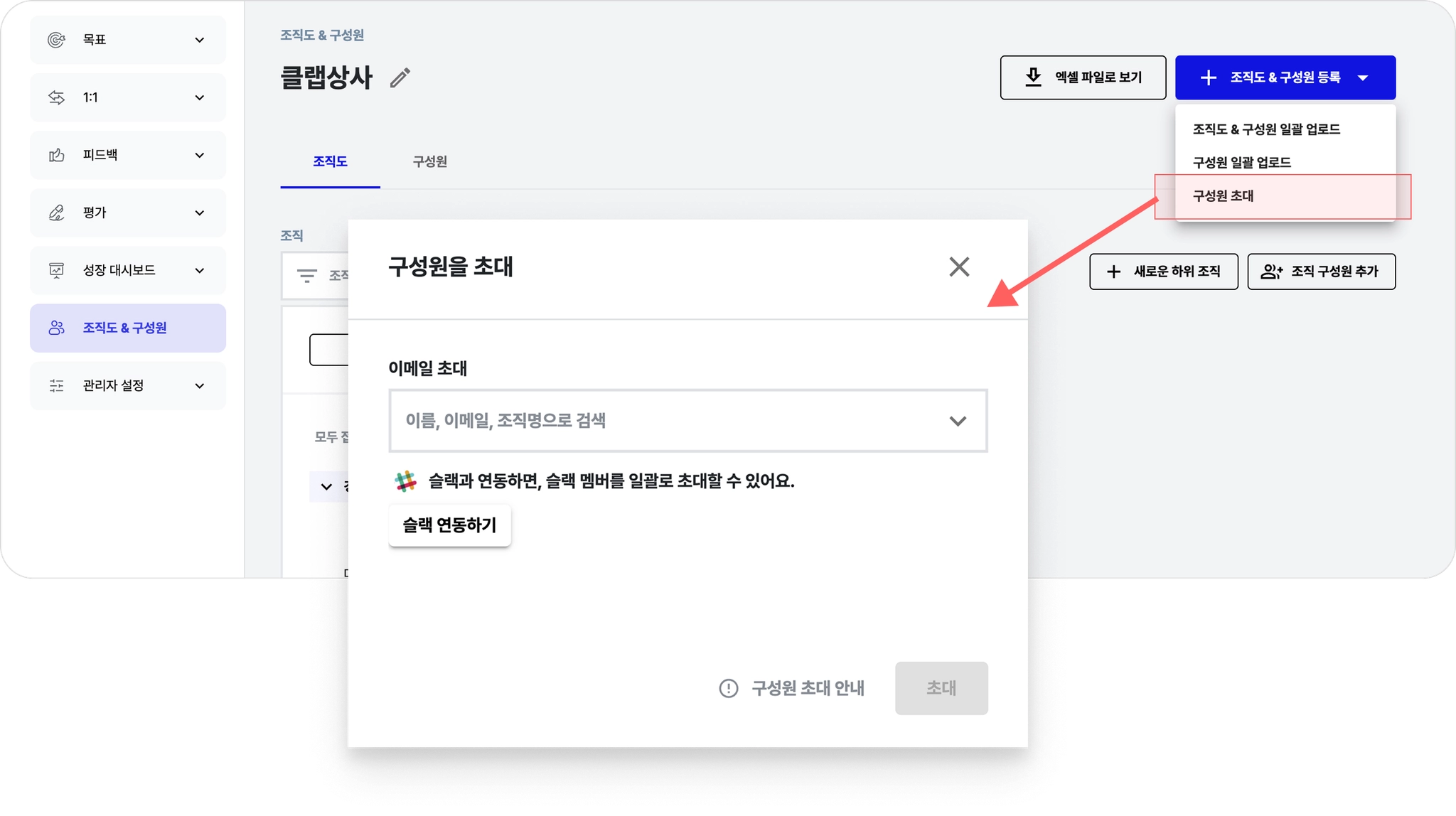The height and width of the screenshot is (816, 1456).
Task: Choose 구성원 초대 from the menu
Action: [1223, 196]
